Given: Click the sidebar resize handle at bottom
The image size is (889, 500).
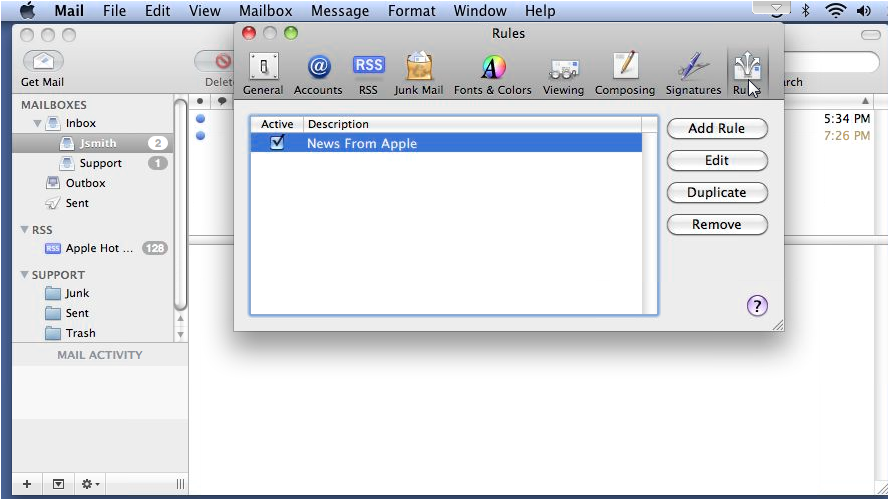Looking at the screenshot, I should point(180,484).
